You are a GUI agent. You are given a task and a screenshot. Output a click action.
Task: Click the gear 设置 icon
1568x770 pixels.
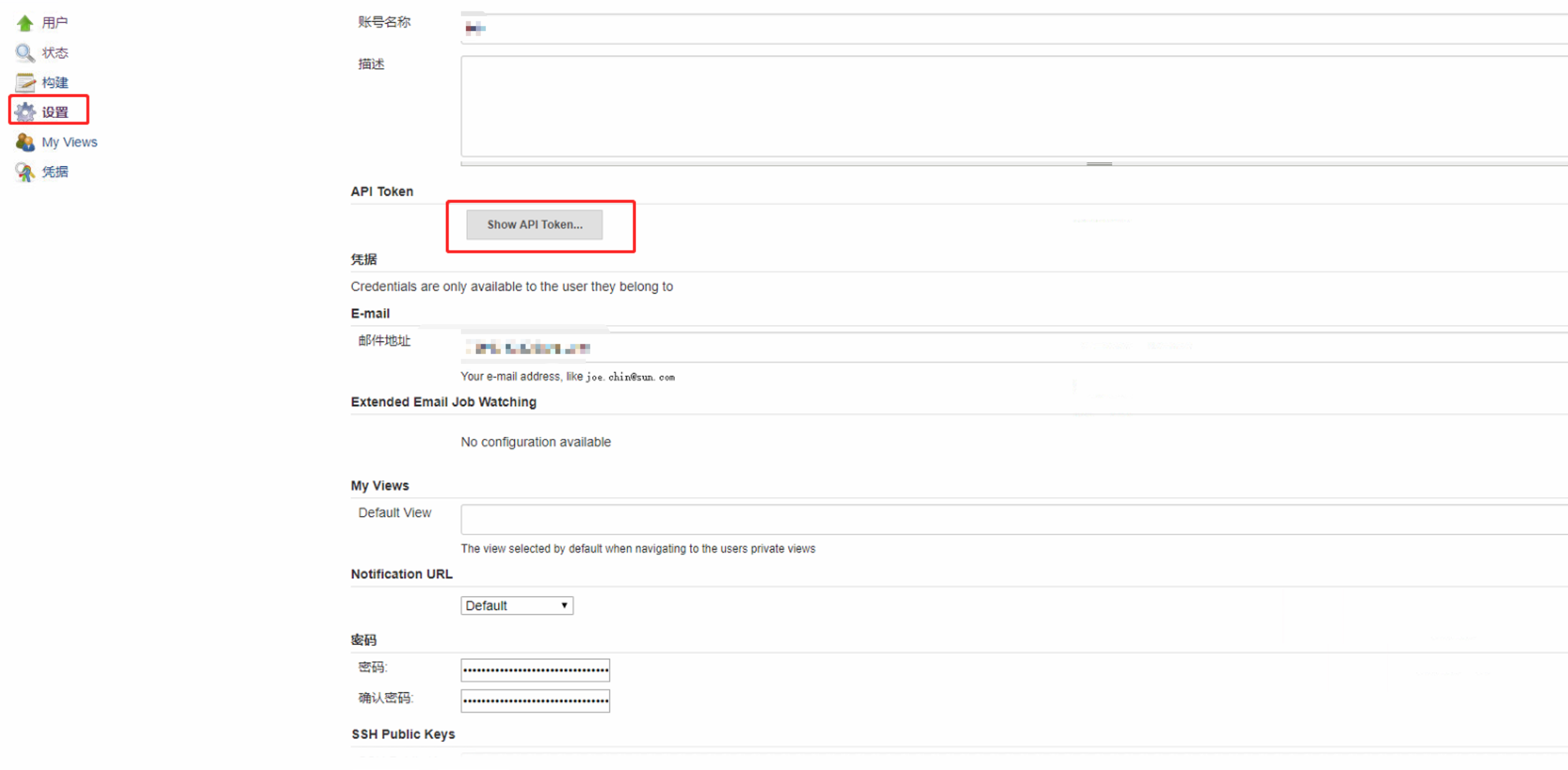[25, 112]
